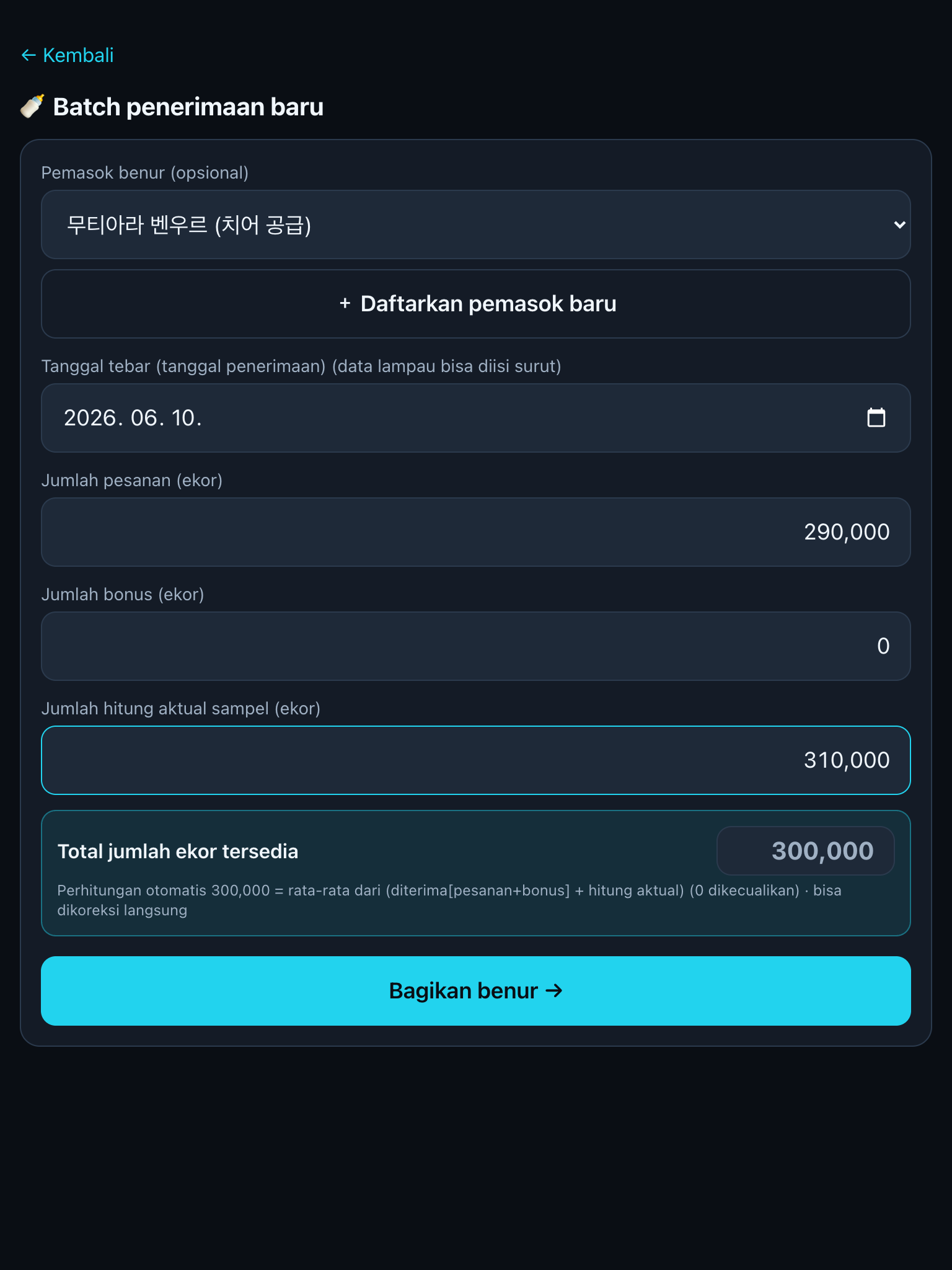Click the Jumlah hitung aktual sampel label
This screenshot has height=1270, width=952.
pyautogui.click(x=181, y=708)
